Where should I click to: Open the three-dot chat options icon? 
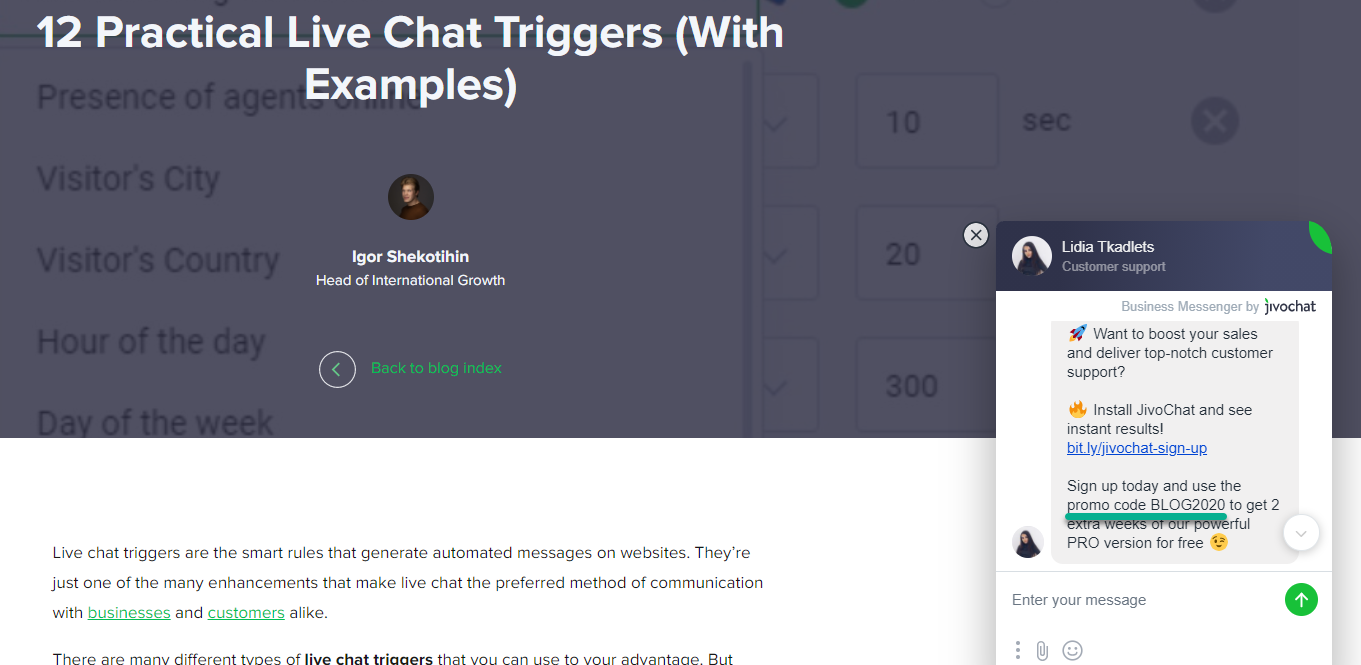1017,650
